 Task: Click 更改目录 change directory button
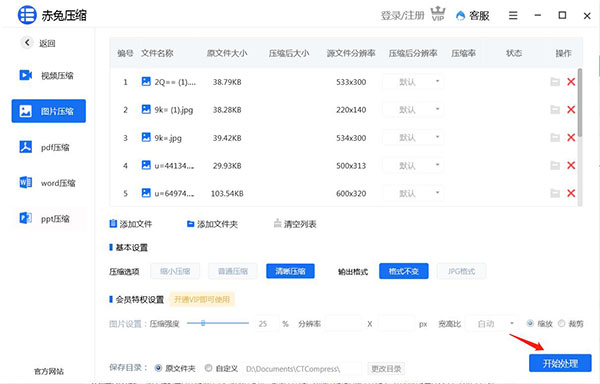(386, 369)
